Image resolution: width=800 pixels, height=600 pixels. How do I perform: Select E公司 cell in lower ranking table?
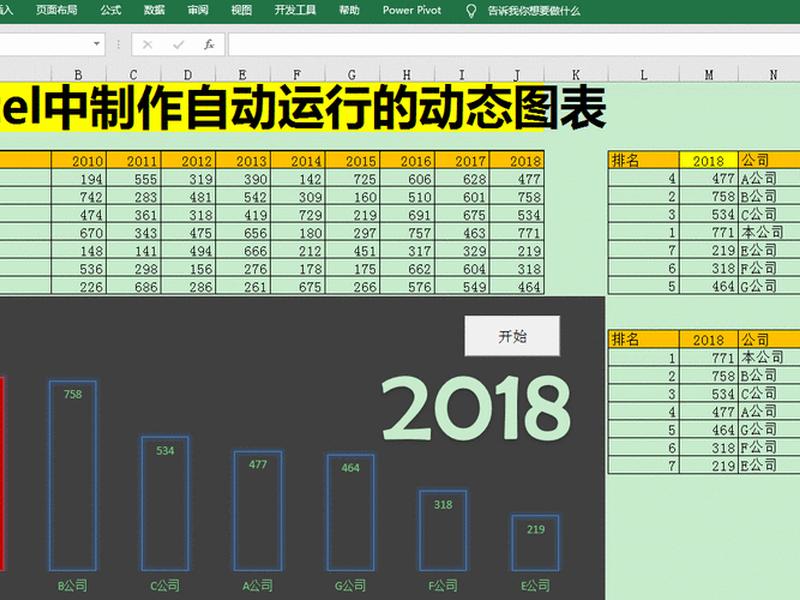pos(769,465)
